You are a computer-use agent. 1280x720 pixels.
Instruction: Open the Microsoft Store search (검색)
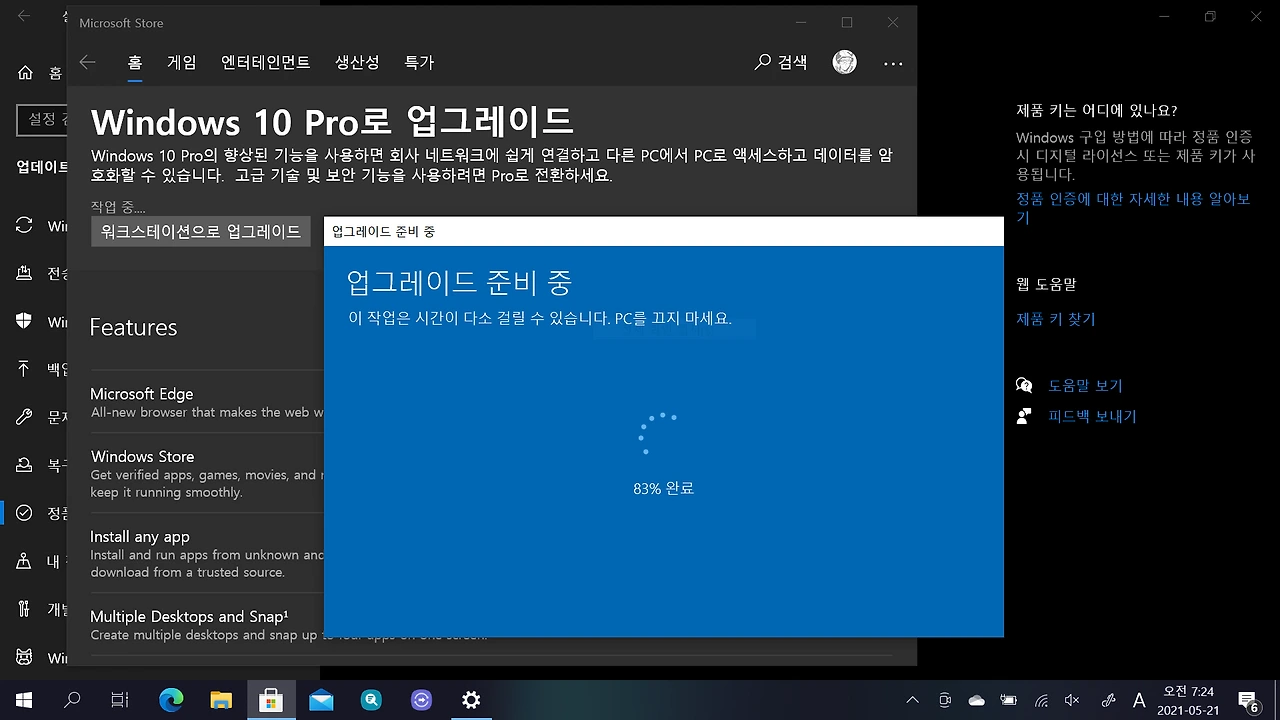781,62
